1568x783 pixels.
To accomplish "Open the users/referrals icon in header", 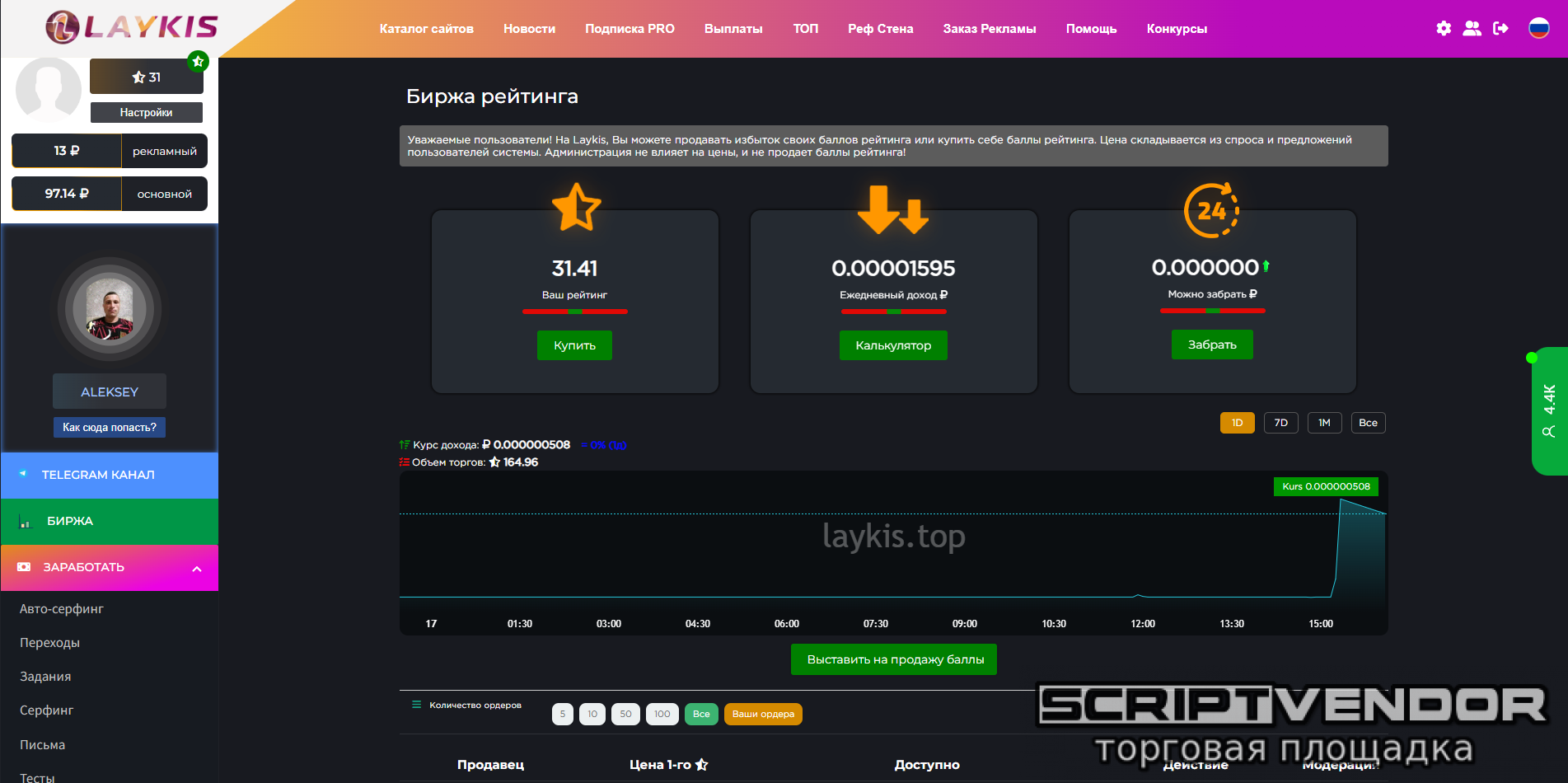I will coord(1472,29).
